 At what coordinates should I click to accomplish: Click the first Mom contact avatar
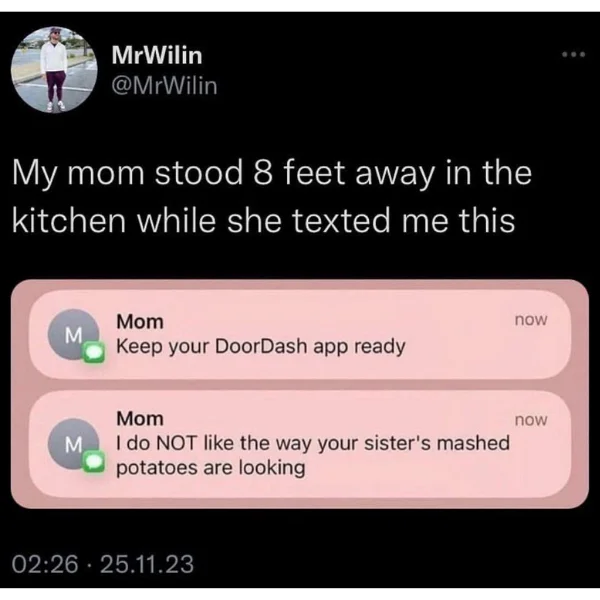pyautogui.click(x=73, y=334)
